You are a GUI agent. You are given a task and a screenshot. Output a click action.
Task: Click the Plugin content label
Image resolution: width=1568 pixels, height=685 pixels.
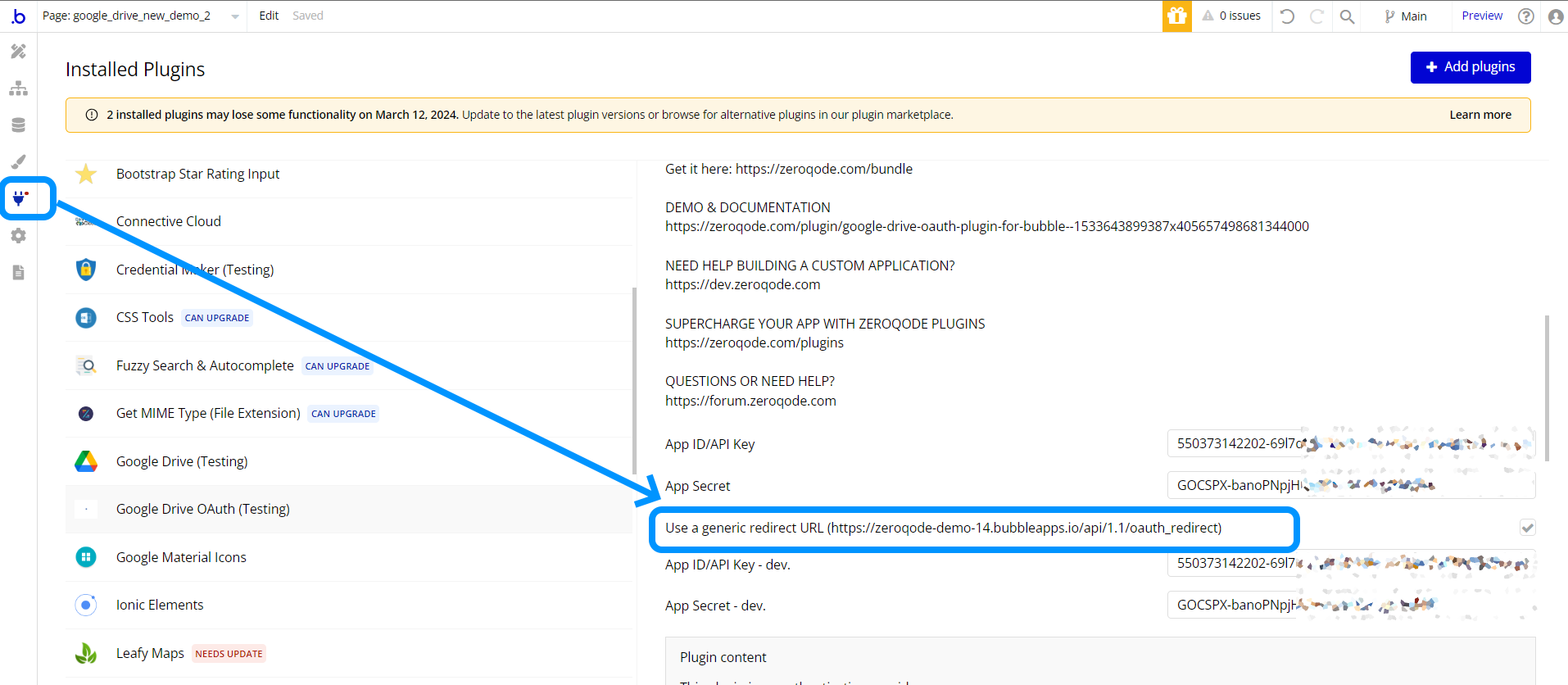click(723, 657)
